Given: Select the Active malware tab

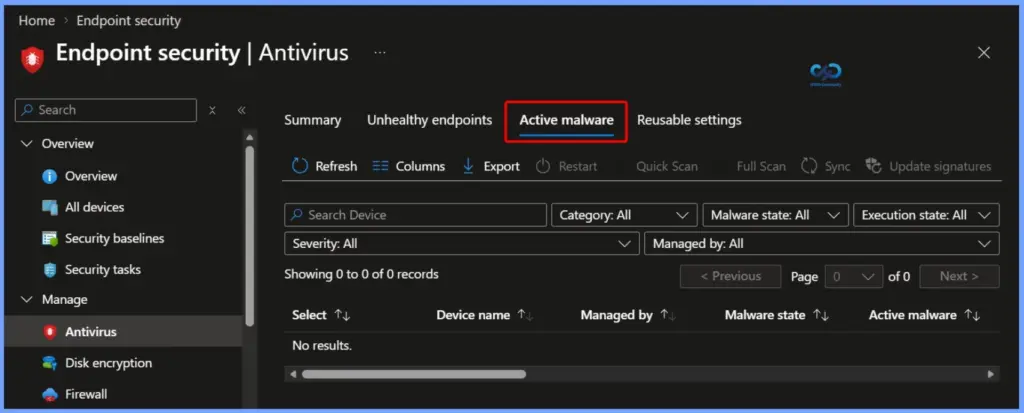Looking at the screenshot, I should coord(566,120).
